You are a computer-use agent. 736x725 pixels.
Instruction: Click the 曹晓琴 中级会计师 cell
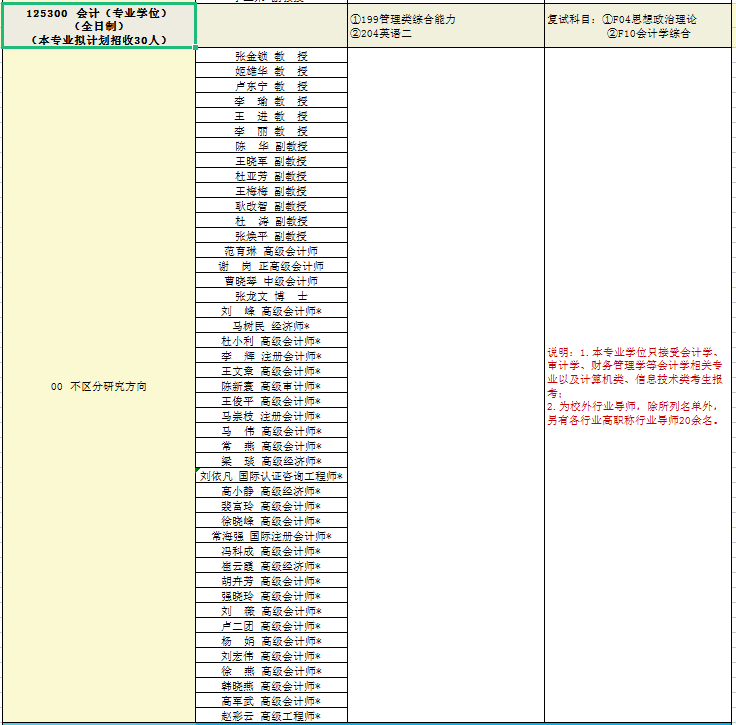[x=271, y=281]
